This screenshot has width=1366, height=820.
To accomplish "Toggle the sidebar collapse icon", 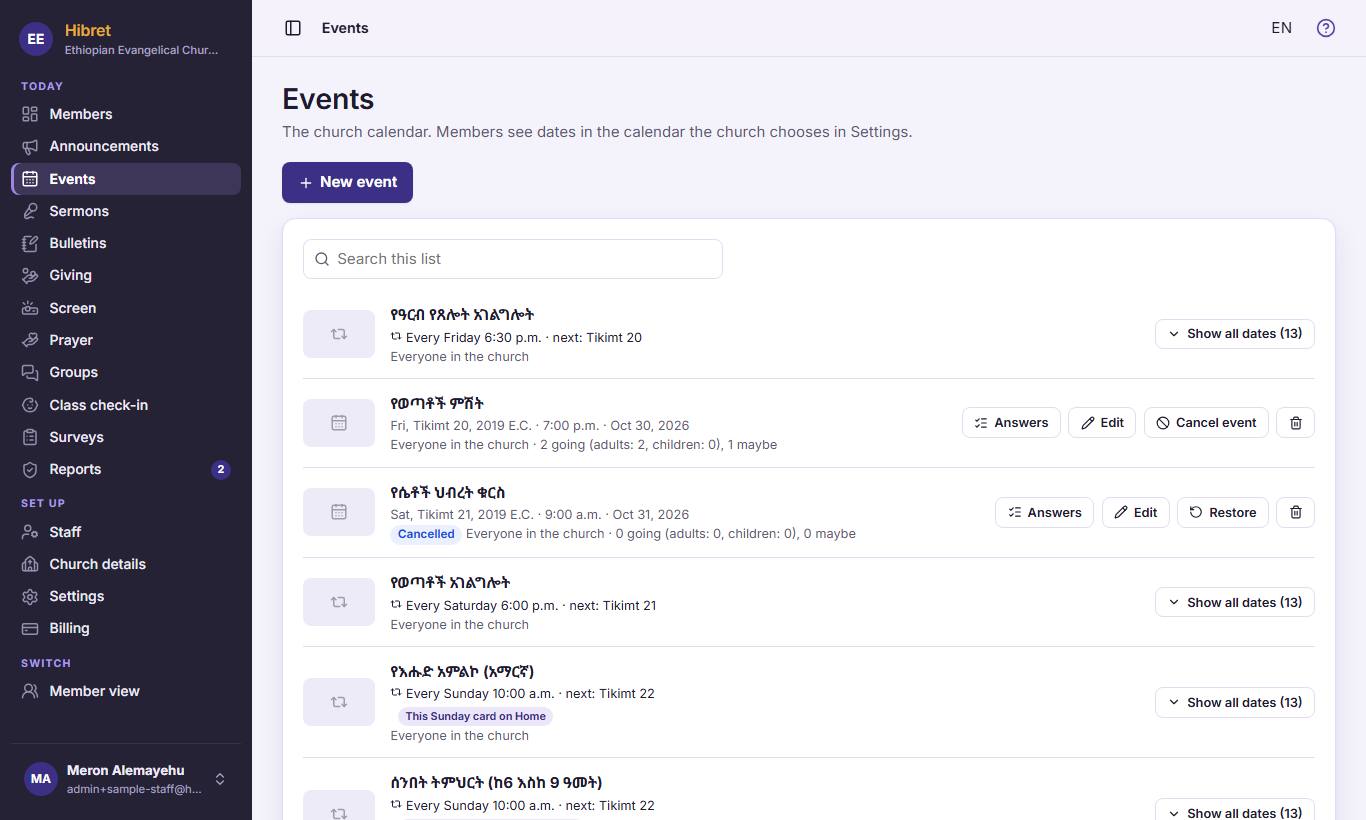I will pyautogui.click(x=293, y=28).
